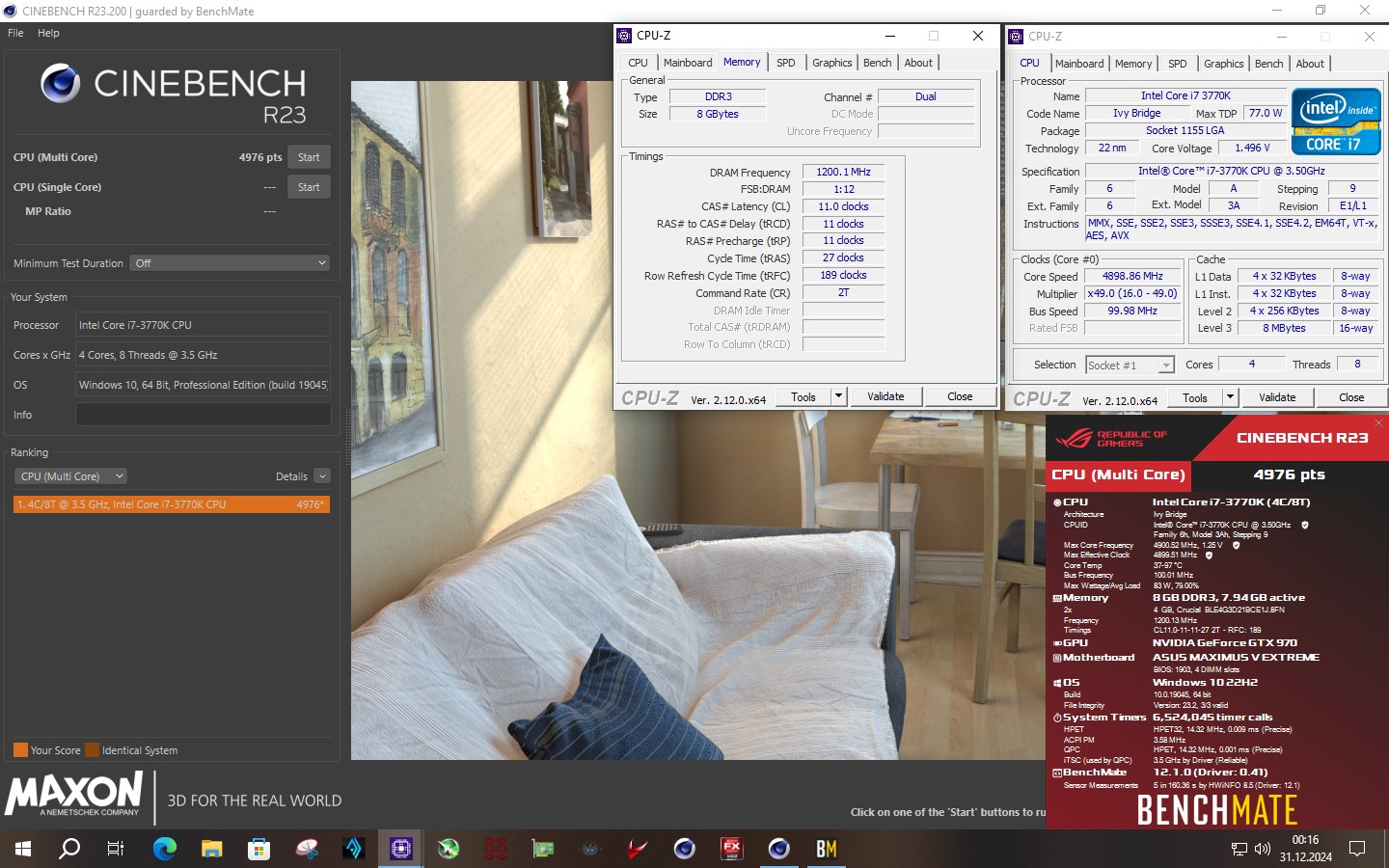This screenshot has height=868, width=1389.
Task: Switch to Memory tab in right CPU-Z window
Action: point(1133,64)
